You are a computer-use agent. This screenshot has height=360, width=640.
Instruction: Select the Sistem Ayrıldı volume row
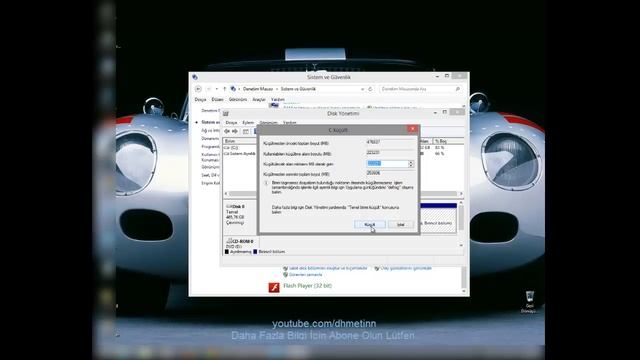click(240, 153)
